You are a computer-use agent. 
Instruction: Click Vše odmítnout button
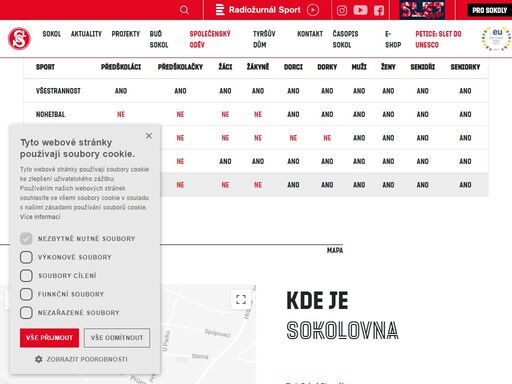coord(117,338)
